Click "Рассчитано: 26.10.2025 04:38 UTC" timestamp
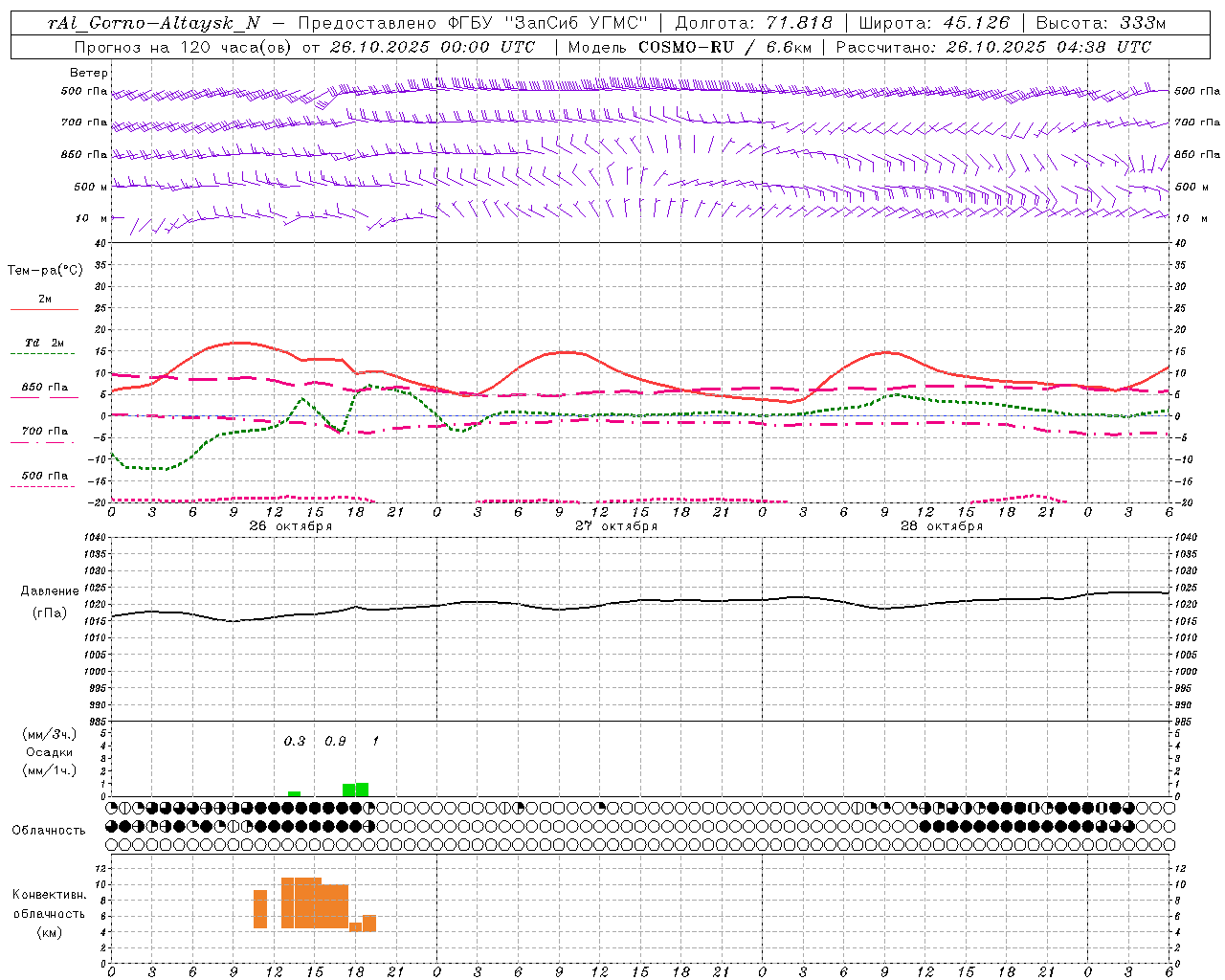1225x980 pixels. (x=993, y=47)
